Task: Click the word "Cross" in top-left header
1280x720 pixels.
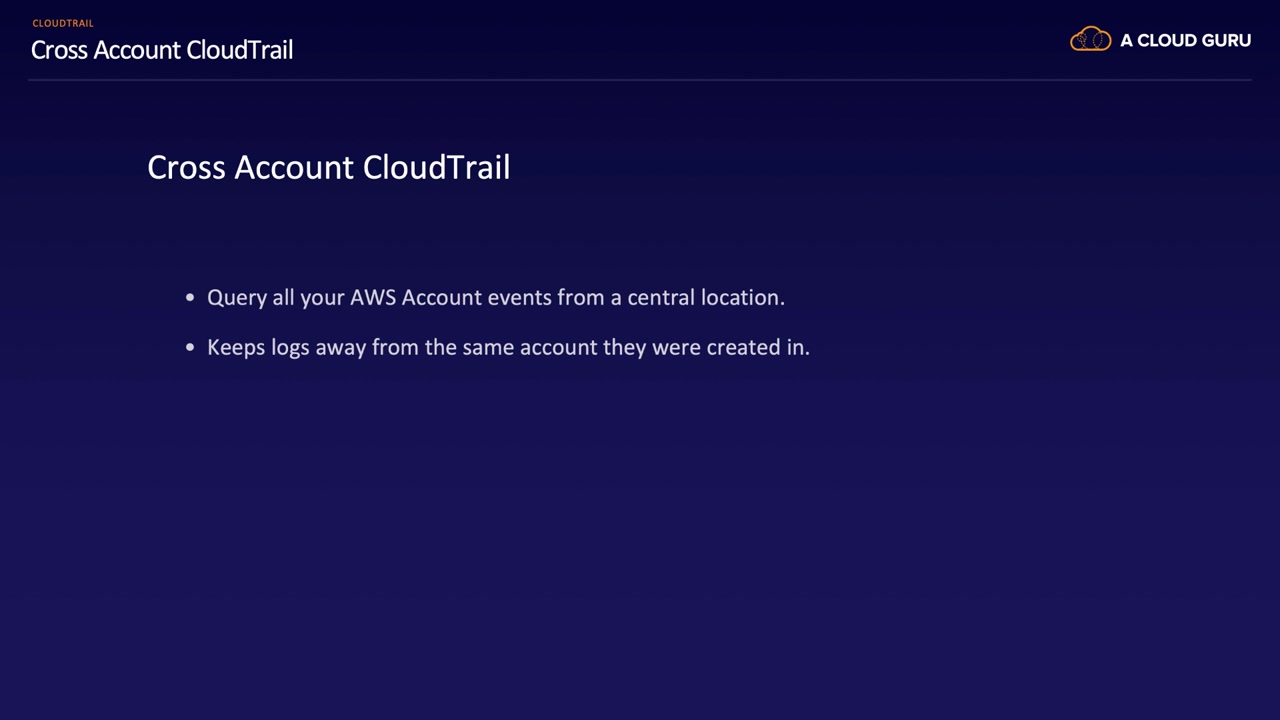Action: point(59,50)
